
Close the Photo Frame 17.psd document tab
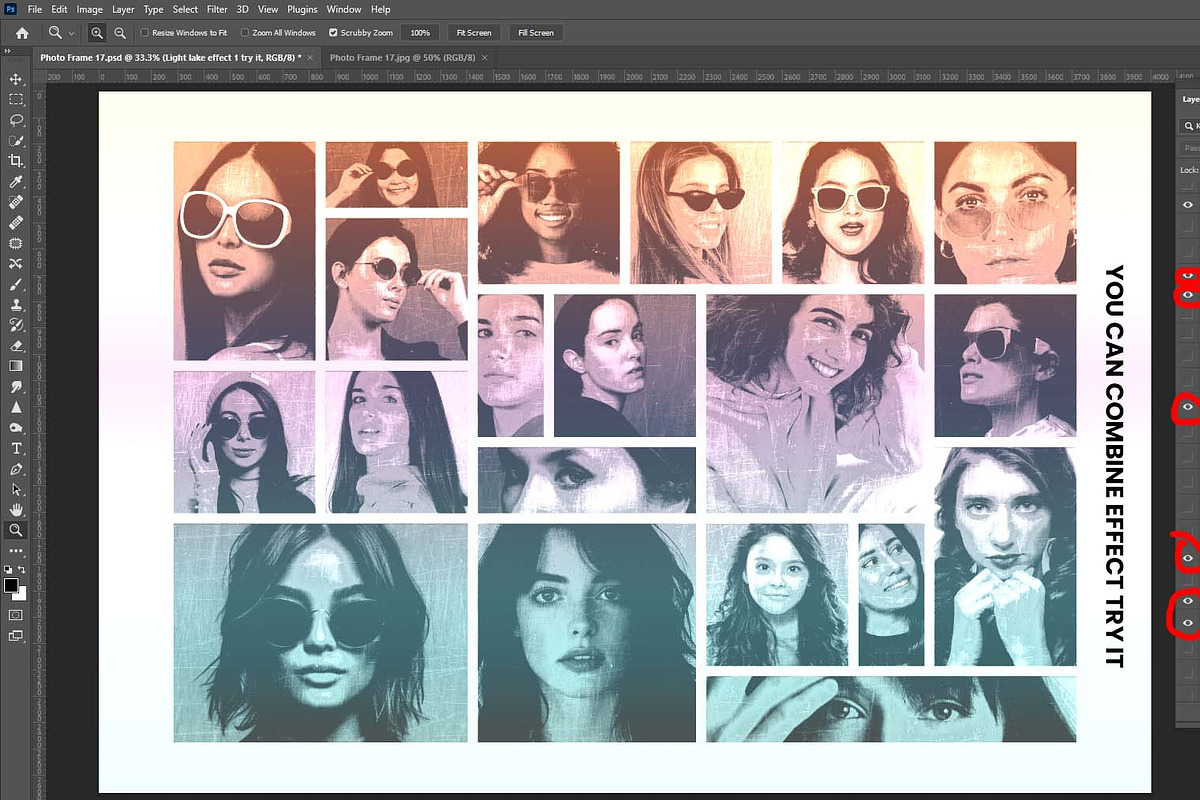(310, 58)
